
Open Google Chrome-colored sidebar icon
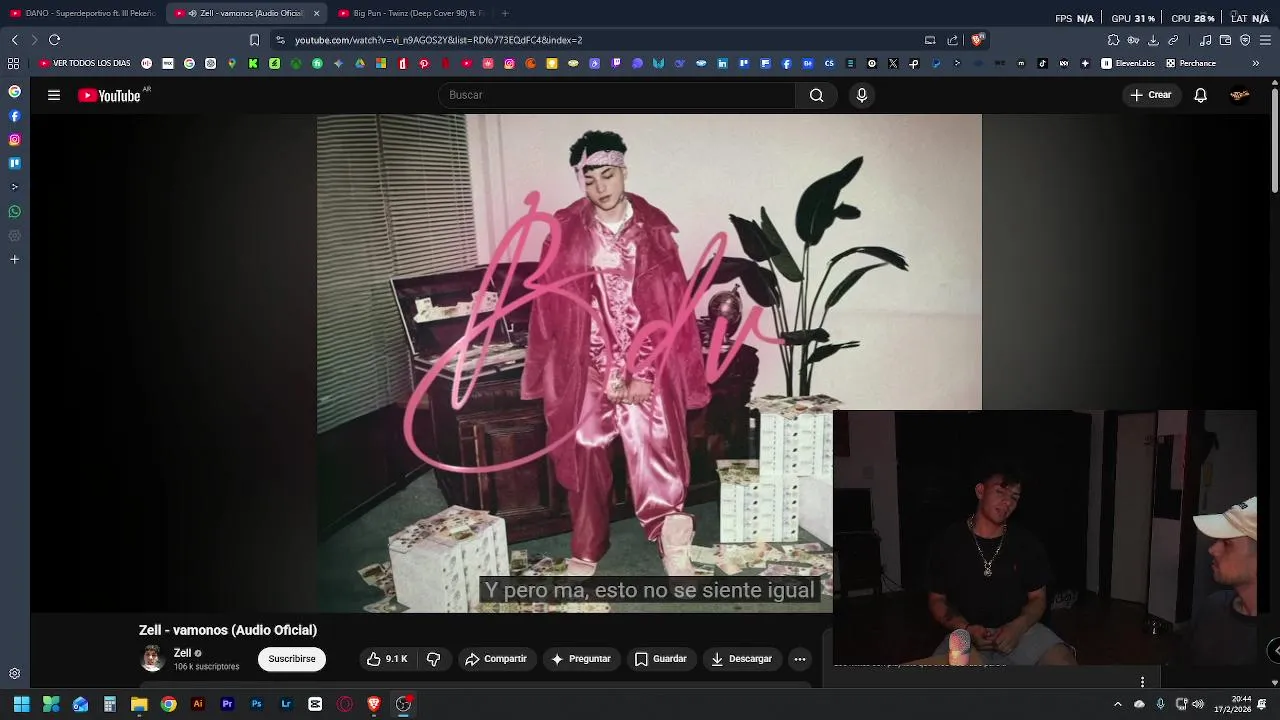coord(14,91)
